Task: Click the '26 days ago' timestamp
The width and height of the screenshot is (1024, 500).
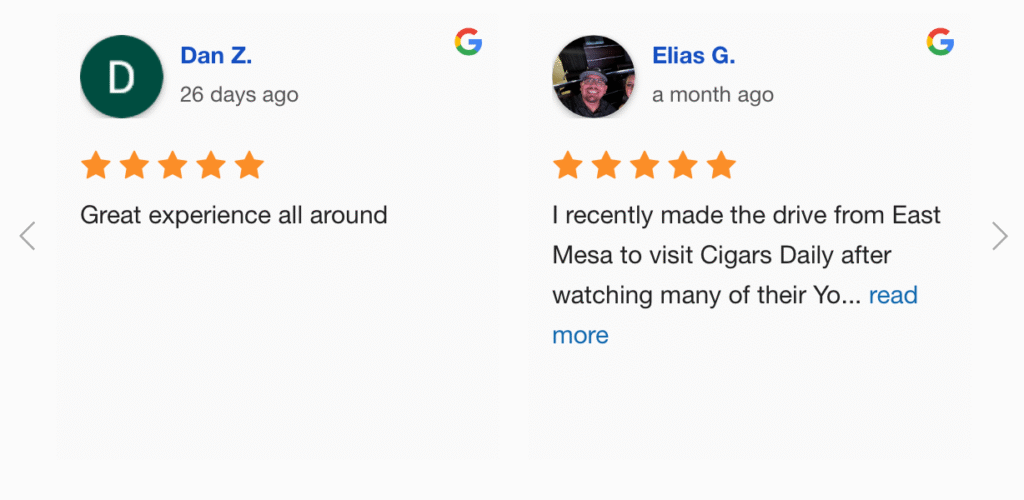Action: coord(239,95)
